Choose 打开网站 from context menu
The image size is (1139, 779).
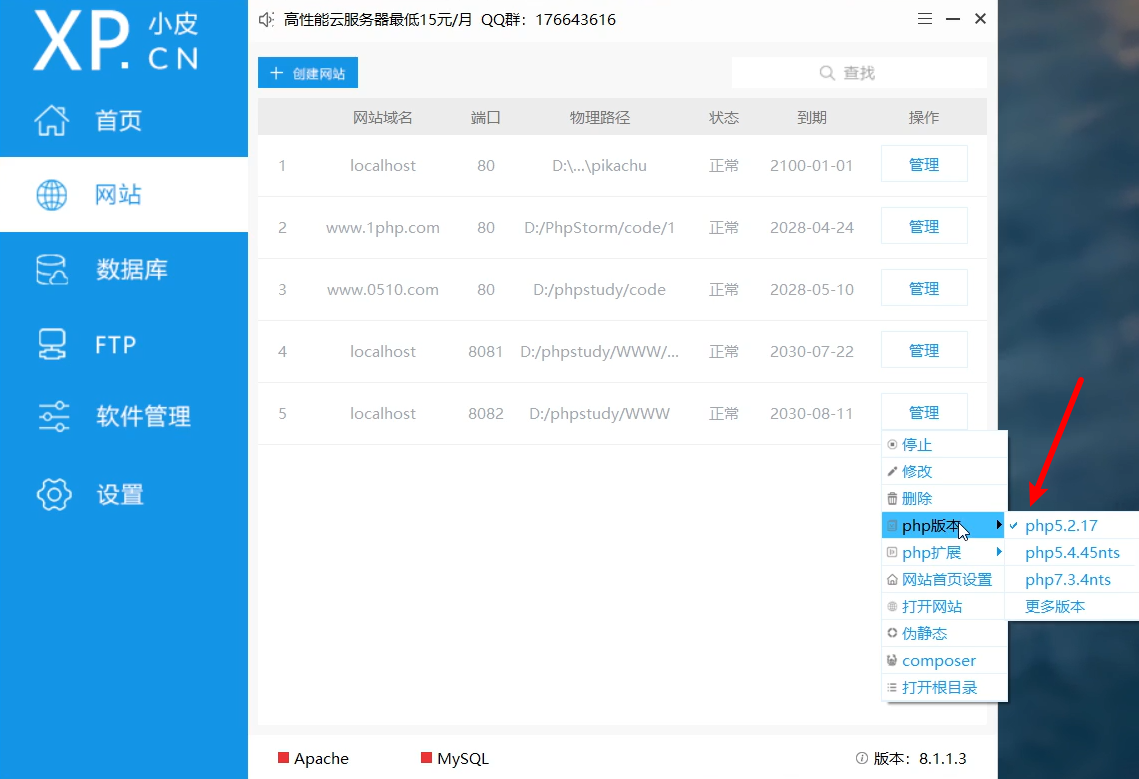point(931,606)
